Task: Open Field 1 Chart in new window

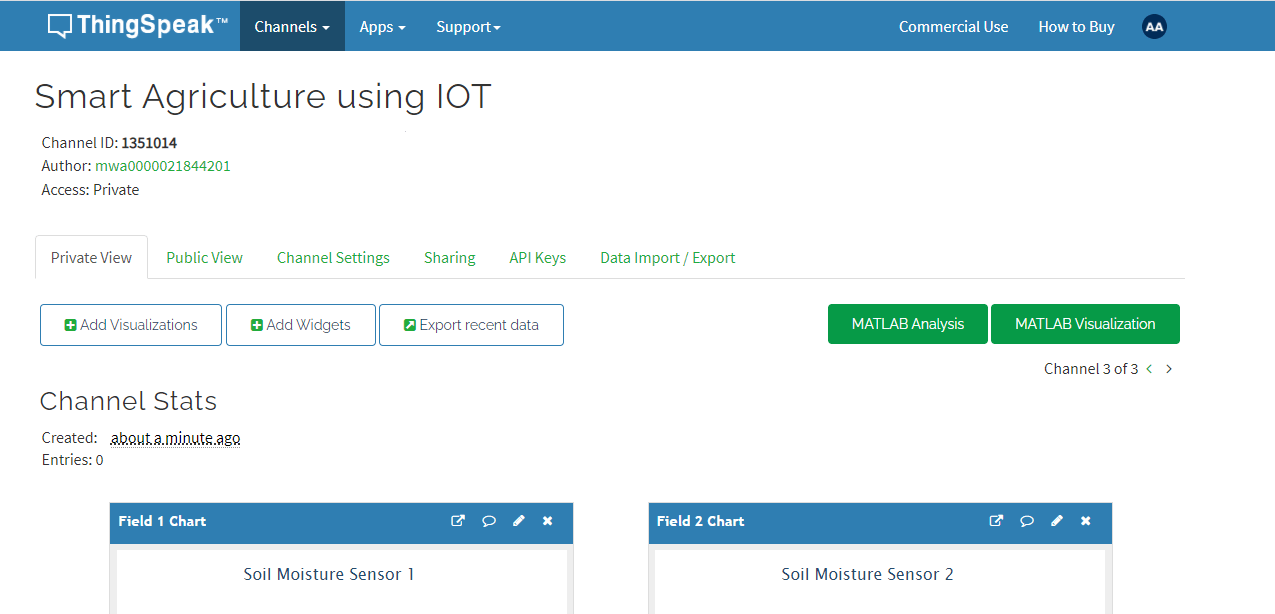Action: [458, 520]
